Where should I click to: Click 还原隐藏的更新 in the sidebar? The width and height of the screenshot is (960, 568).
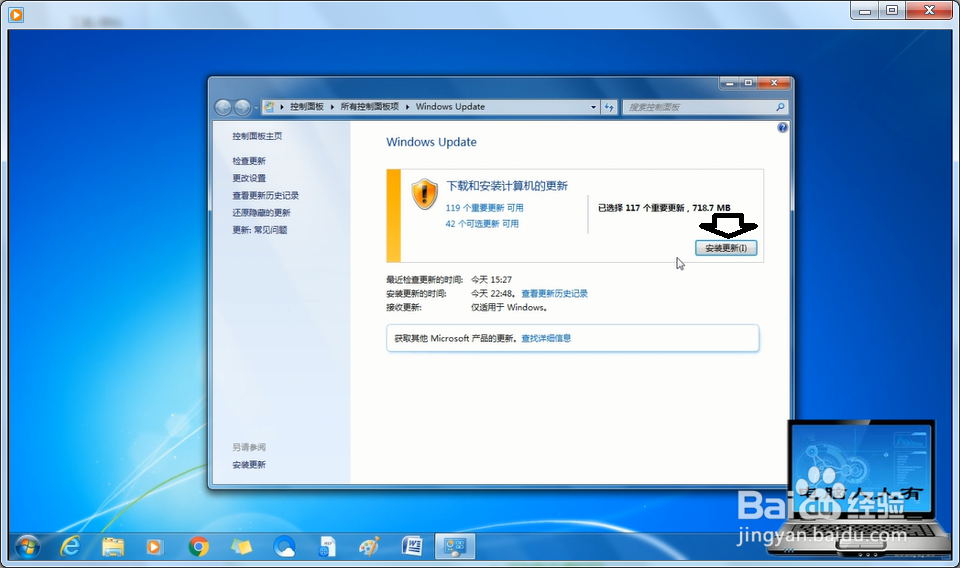[261, 212]
